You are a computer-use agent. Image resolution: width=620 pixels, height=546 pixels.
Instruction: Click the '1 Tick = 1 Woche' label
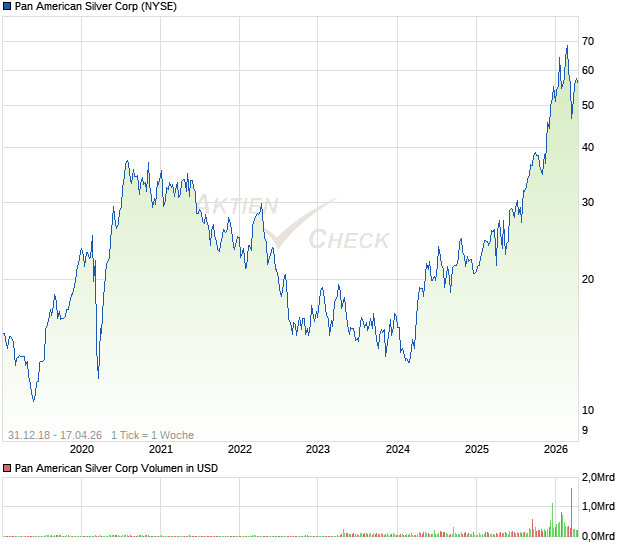152,435
